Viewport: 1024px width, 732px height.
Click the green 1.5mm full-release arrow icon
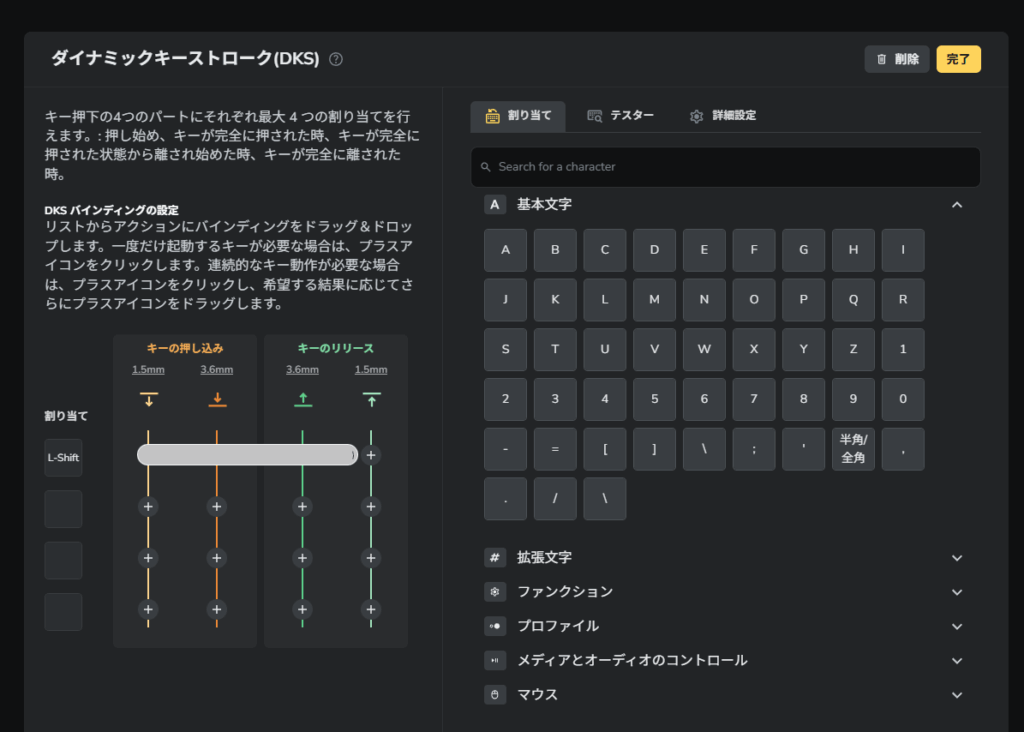(371, 400)
